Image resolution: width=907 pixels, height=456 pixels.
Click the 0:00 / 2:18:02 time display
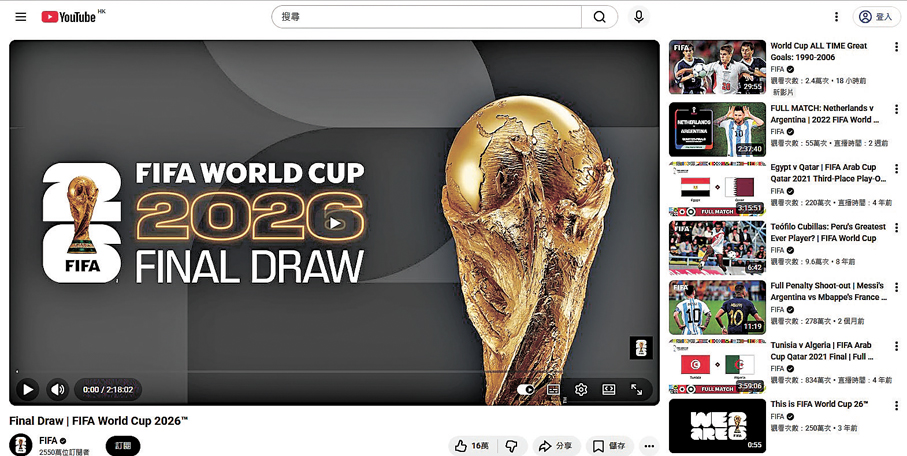[x=108, y=389]
